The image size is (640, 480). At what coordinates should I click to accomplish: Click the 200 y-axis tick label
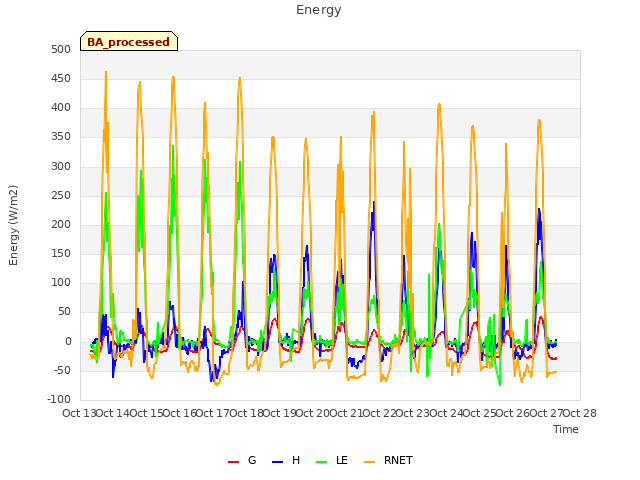(61, 224)
